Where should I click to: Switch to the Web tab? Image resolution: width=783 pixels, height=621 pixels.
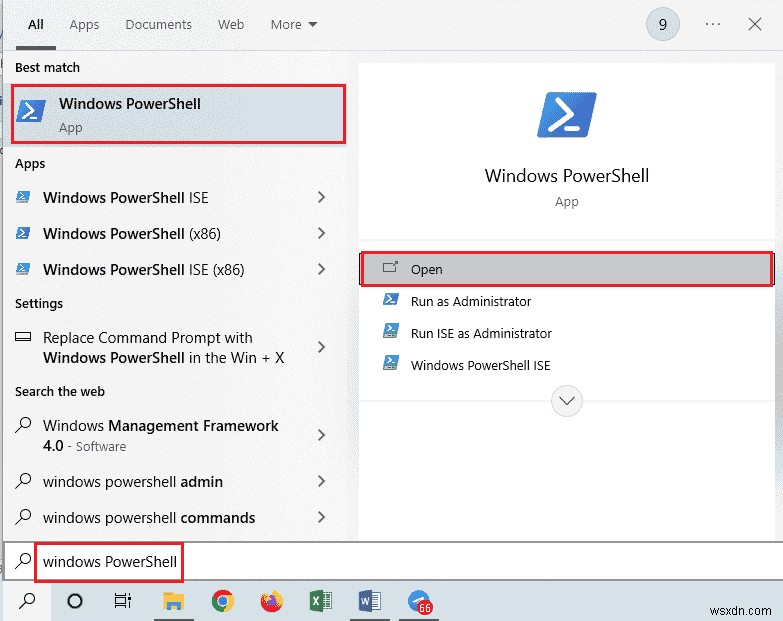click(x=231, y=24)
